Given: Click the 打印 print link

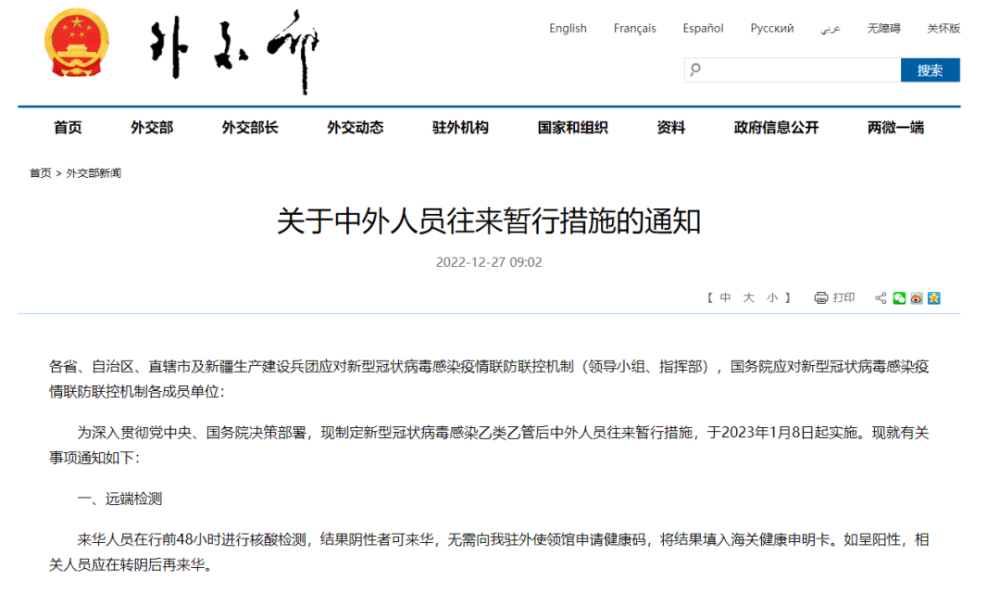Looking at the screenshot, I should (844, 298).
